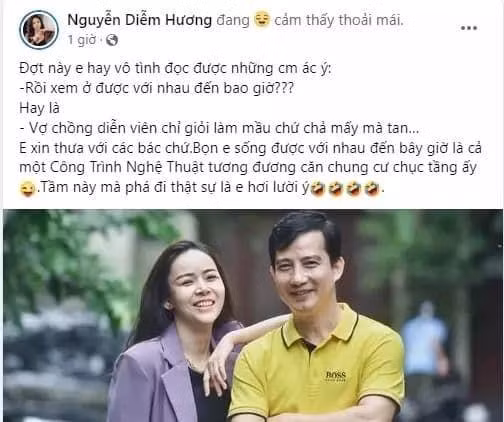Click the third laughing emoji in the row
Screen dimensions: 504x422
[x=354, y=188]
